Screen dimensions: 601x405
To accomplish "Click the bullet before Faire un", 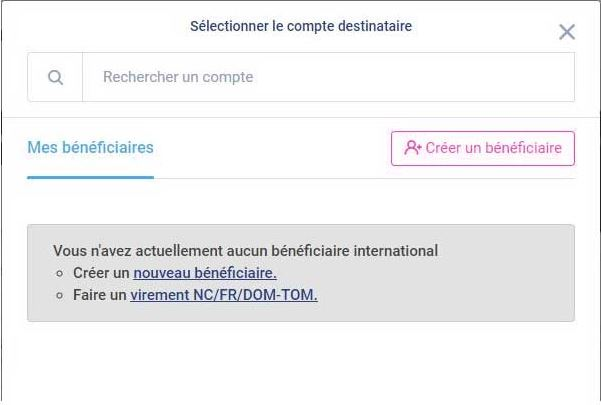I will click(x=59, y=295).
